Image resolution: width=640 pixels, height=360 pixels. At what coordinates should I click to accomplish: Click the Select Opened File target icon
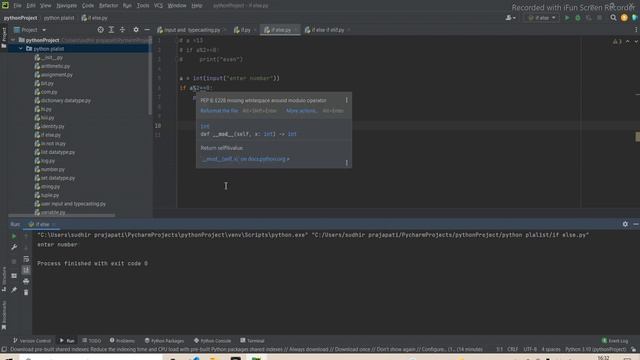pyautogui.click(x=100, y=30)
